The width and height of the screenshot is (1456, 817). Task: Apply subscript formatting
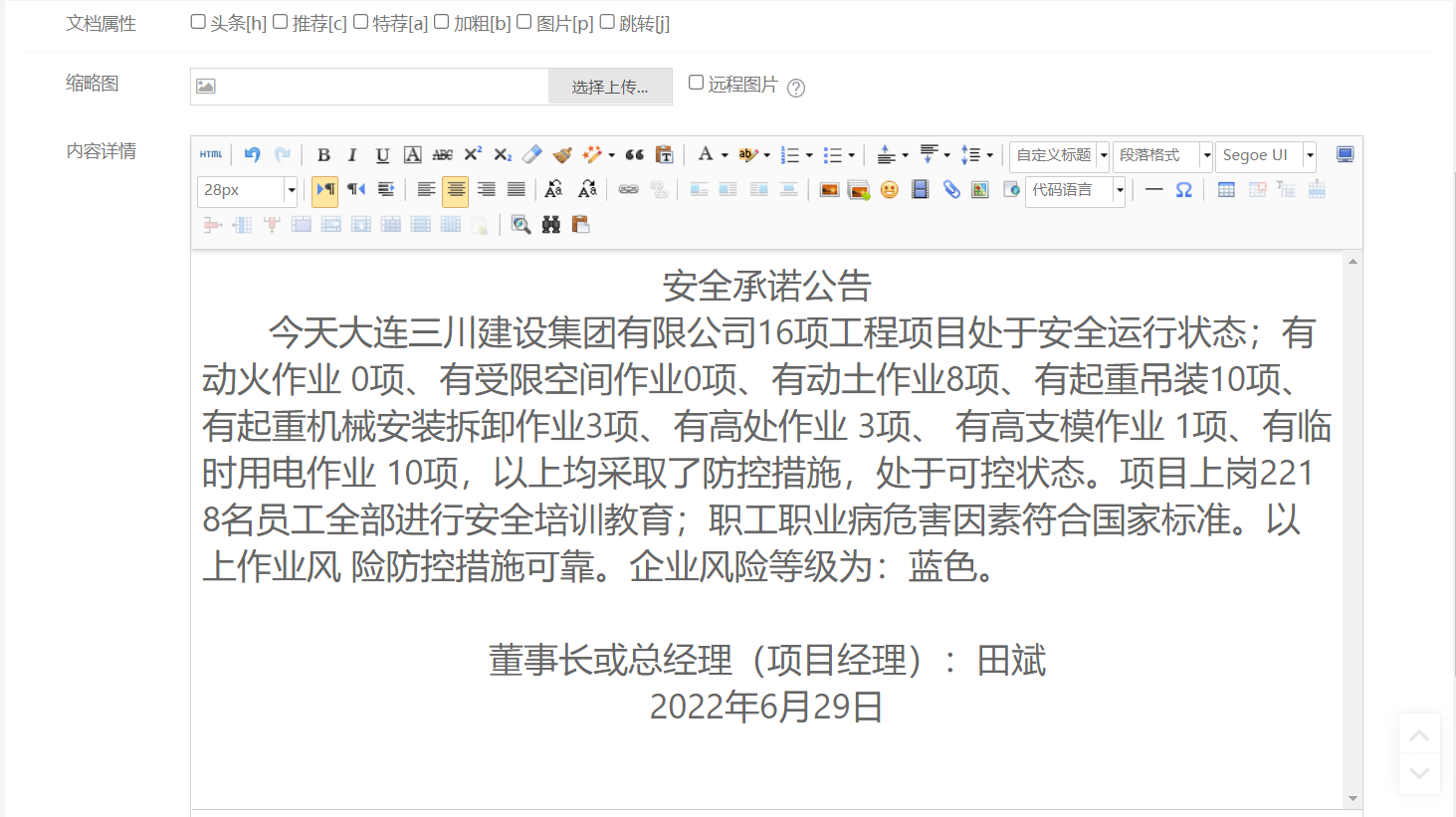pos(503,155)
